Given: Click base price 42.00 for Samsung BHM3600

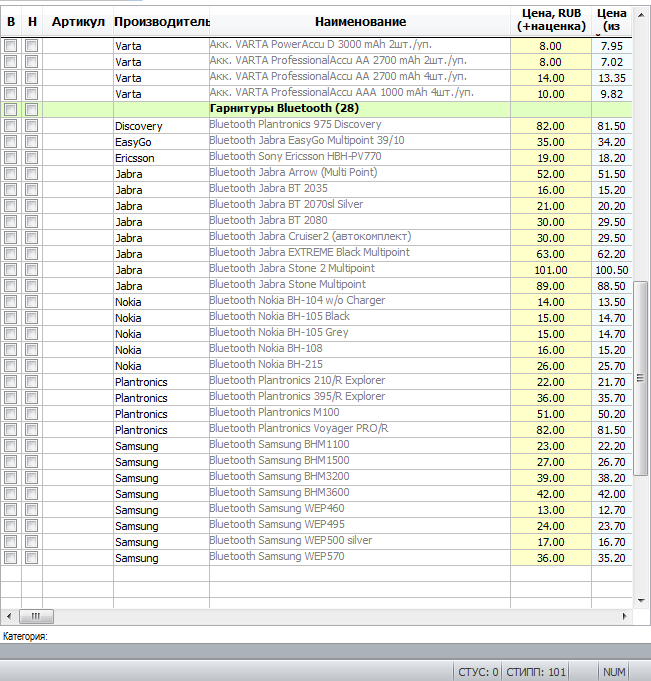Looking at the screenshot, I should (611, 494).
